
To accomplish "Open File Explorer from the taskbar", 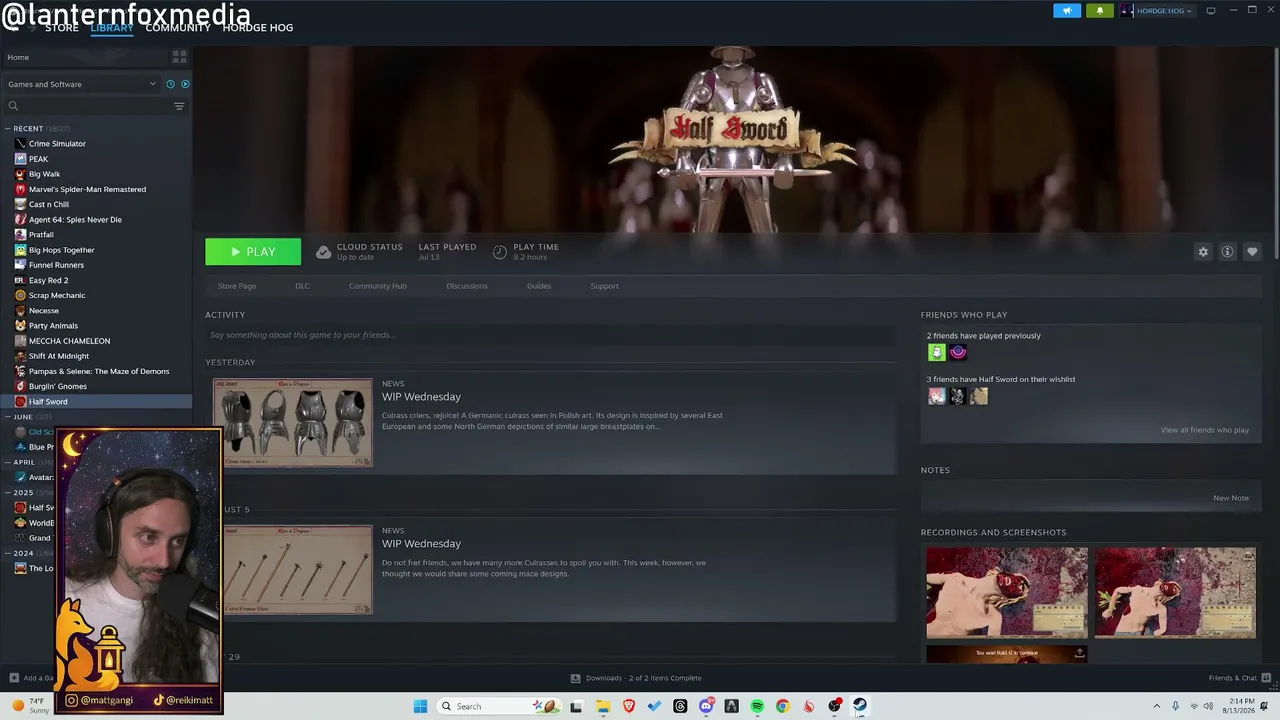I will coord(603,706).
